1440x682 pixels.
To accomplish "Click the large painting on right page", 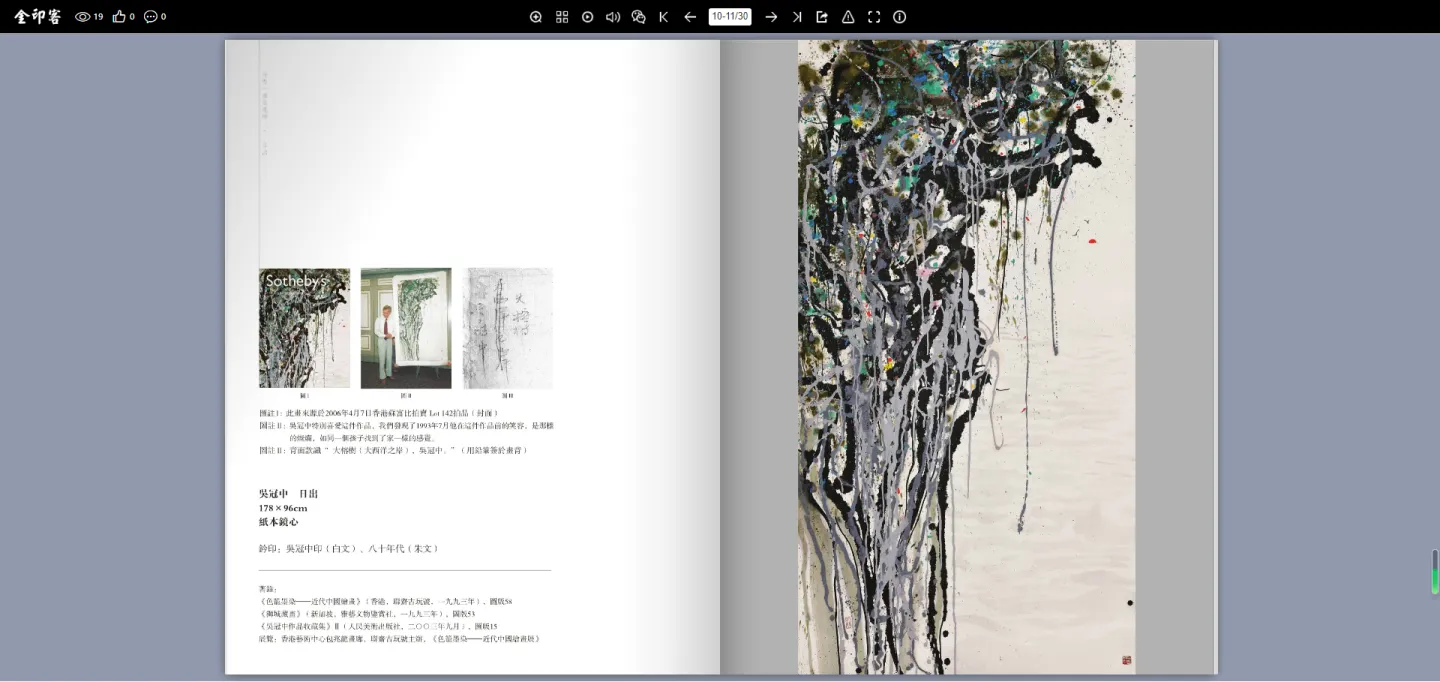I will (966, 357).
